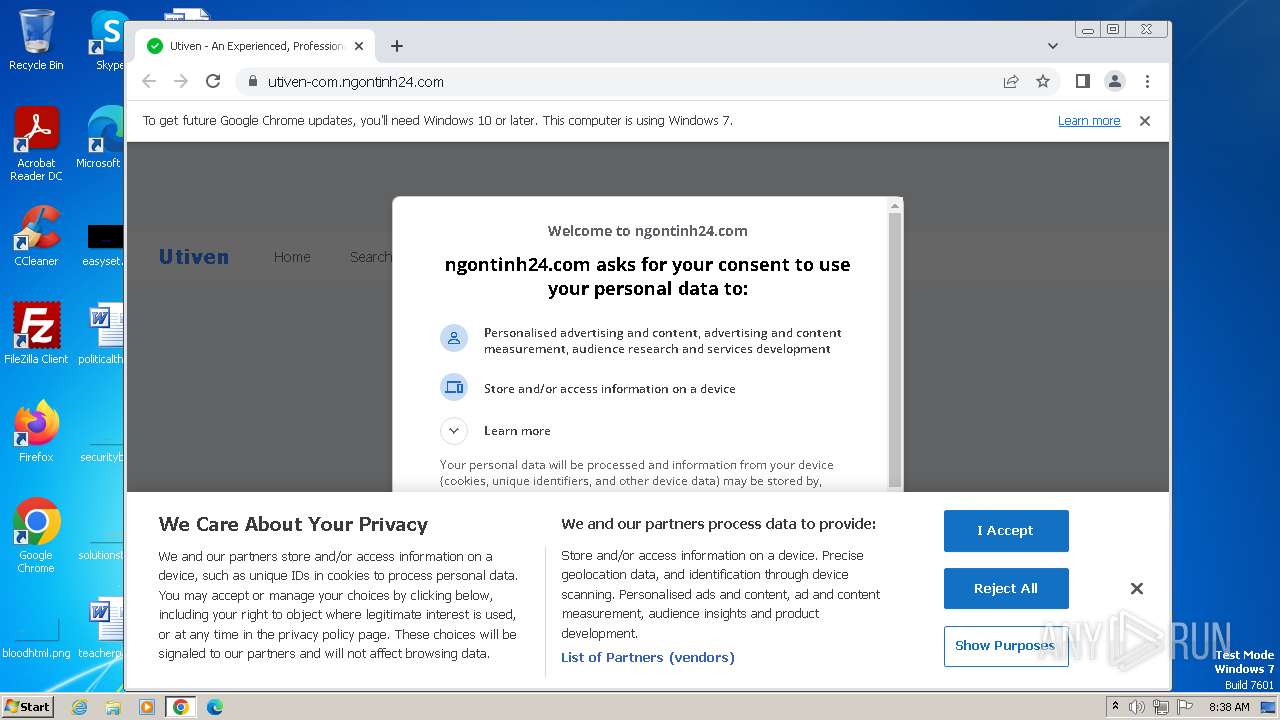
Task: Share this page using the share icon
Action: 1011,82
